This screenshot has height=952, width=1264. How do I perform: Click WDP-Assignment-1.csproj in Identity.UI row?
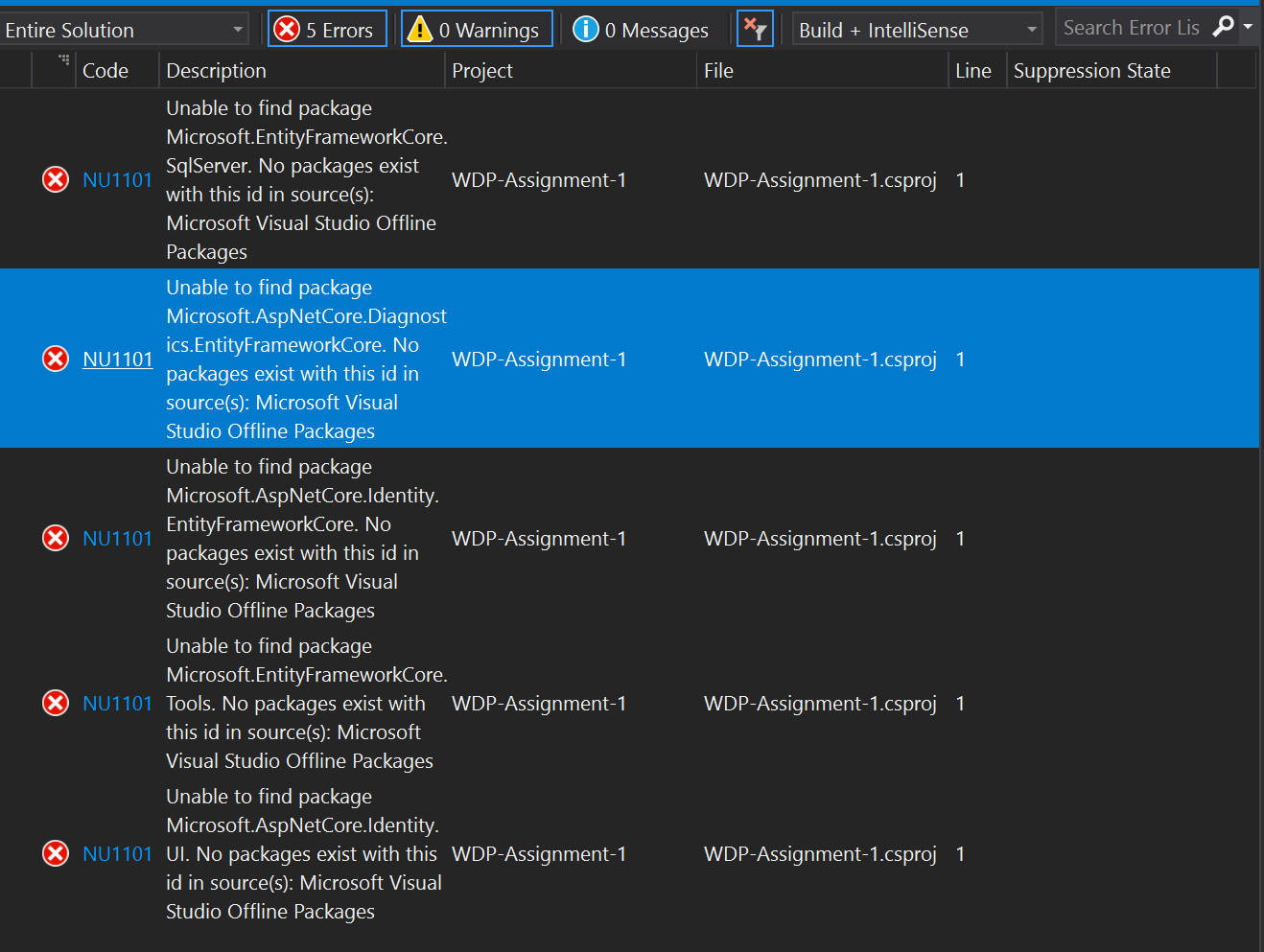(x=820, y=853)
